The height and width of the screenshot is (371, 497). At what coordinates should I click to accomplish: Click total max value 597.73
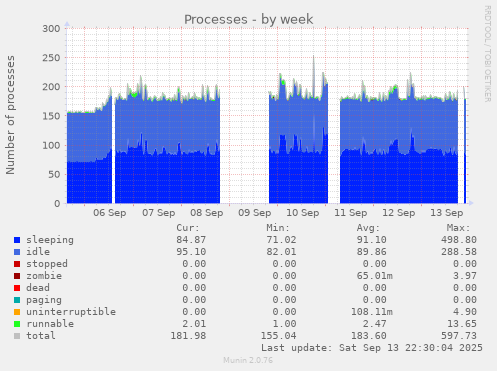(x=459, y=336)
